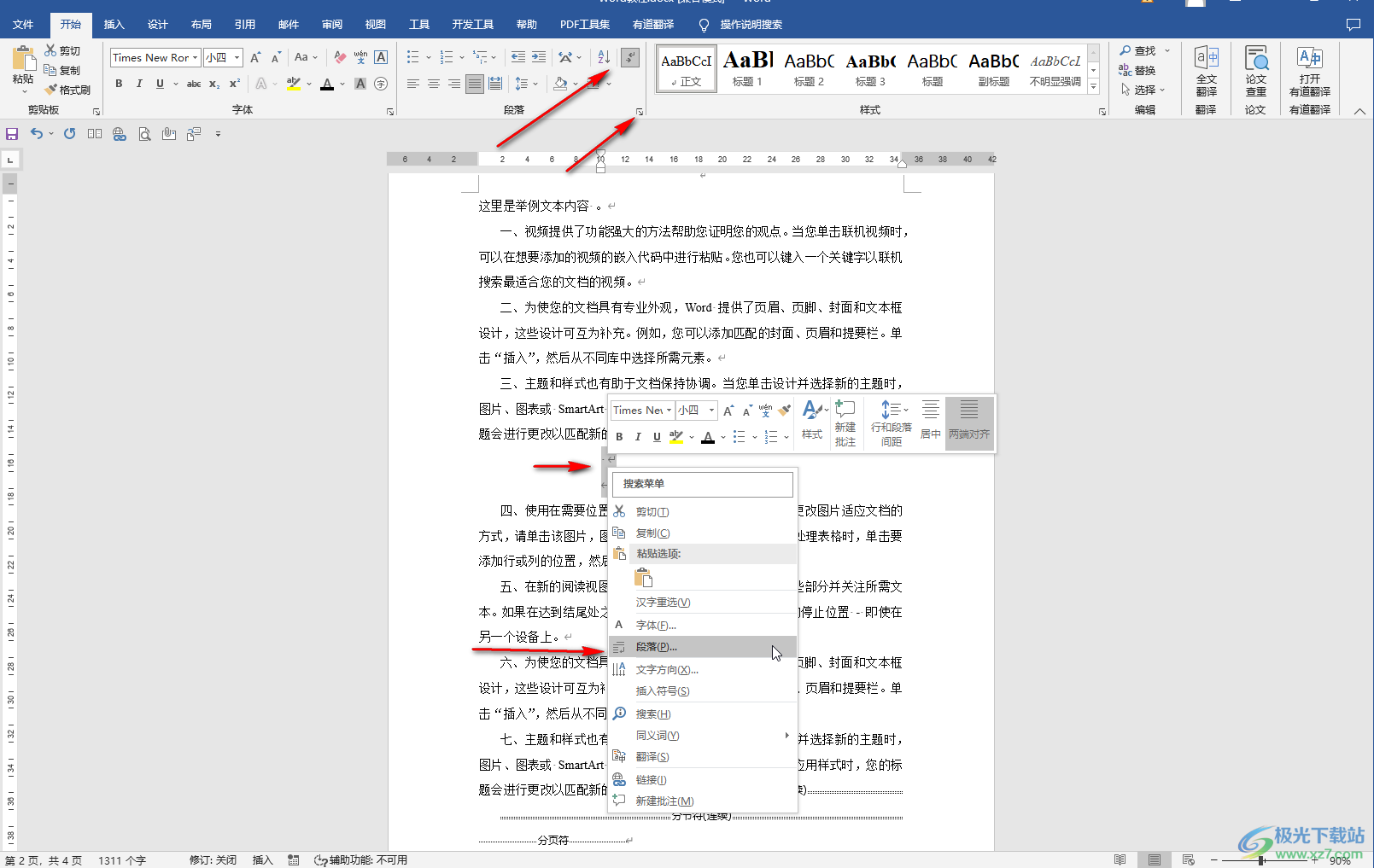Image resolution: width=1374 pixels, height=868 pixels.
Task: Center text using ribbon alignment
Action: 434,84
